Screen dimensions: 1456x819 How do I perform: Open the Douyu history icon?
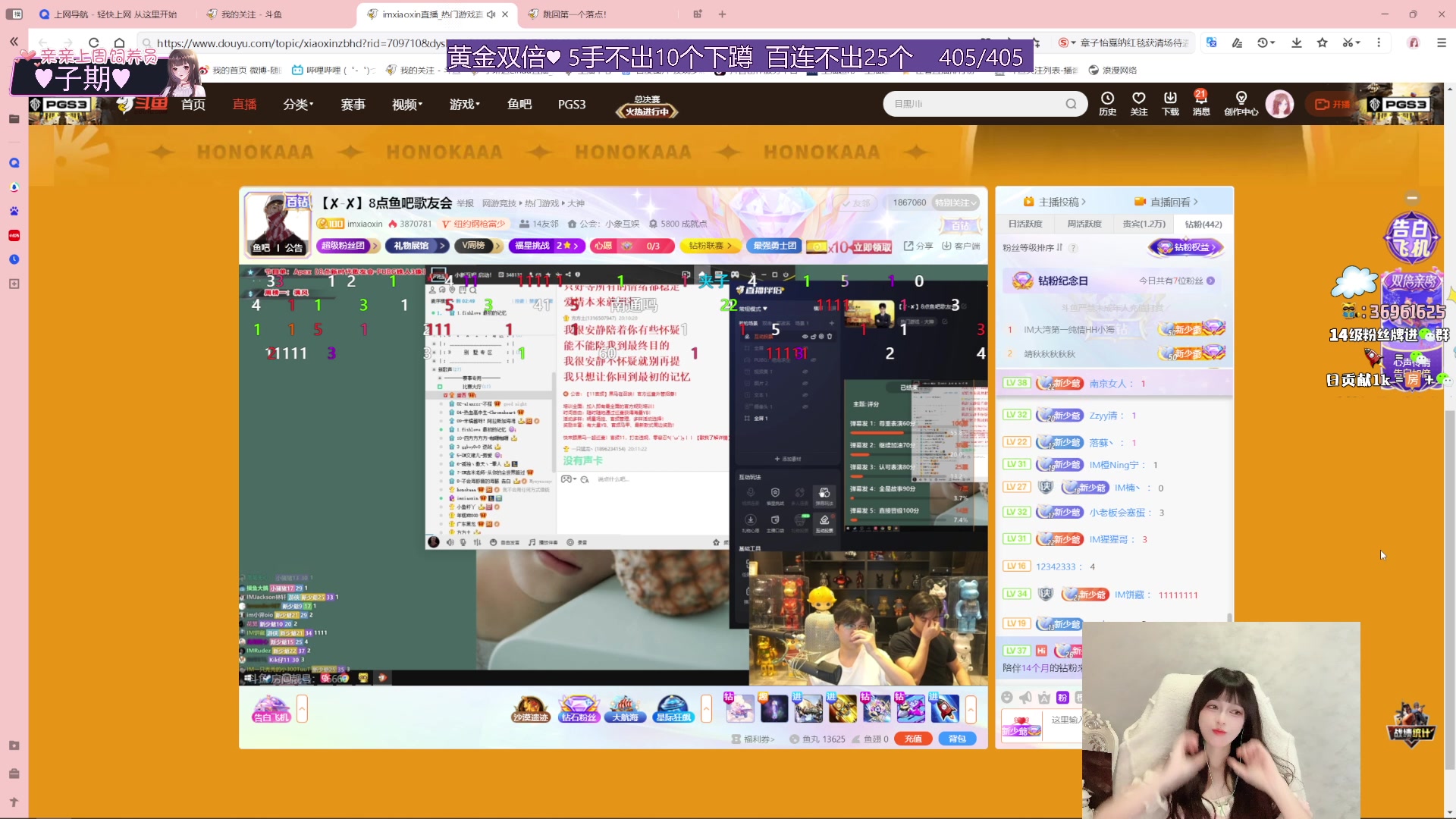pyautogui.click(x=1107, y=103)
